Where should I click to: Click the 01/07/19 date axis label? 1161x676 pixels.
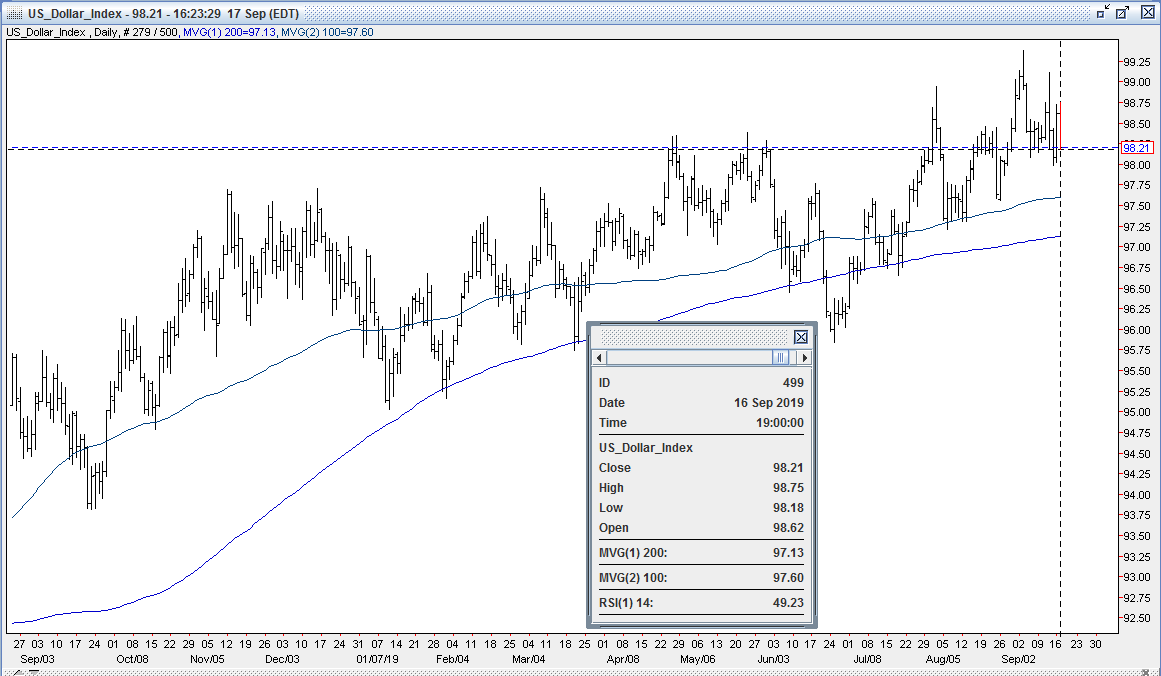pos(378,659)
